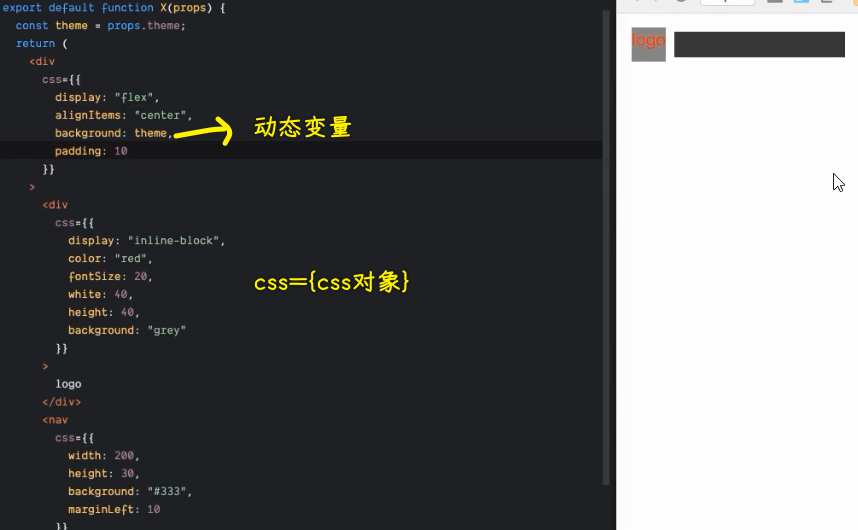Click the 动态变量 annotation text

tap(302, 128)
